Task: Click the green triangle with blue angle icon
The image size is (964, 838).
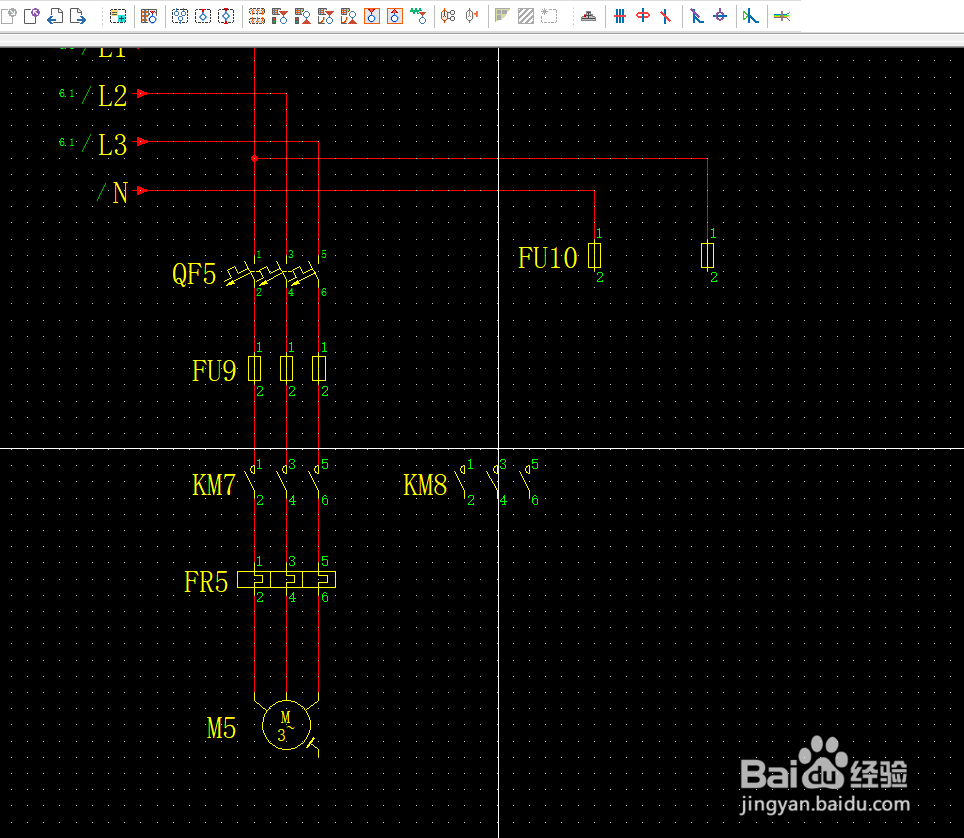Action: tap(751, 16)
